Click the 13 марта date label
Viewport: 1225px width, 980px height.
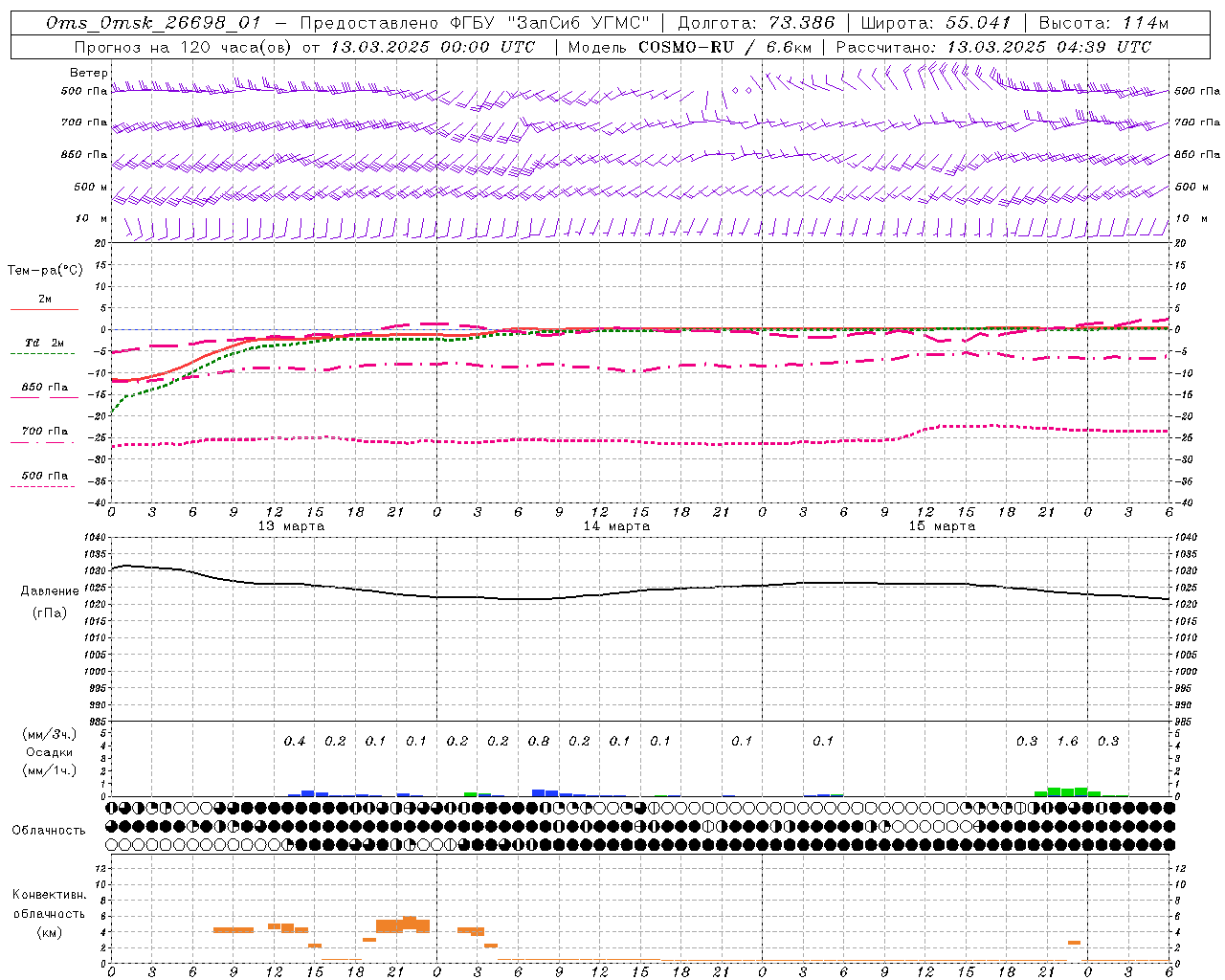[292, 526]
